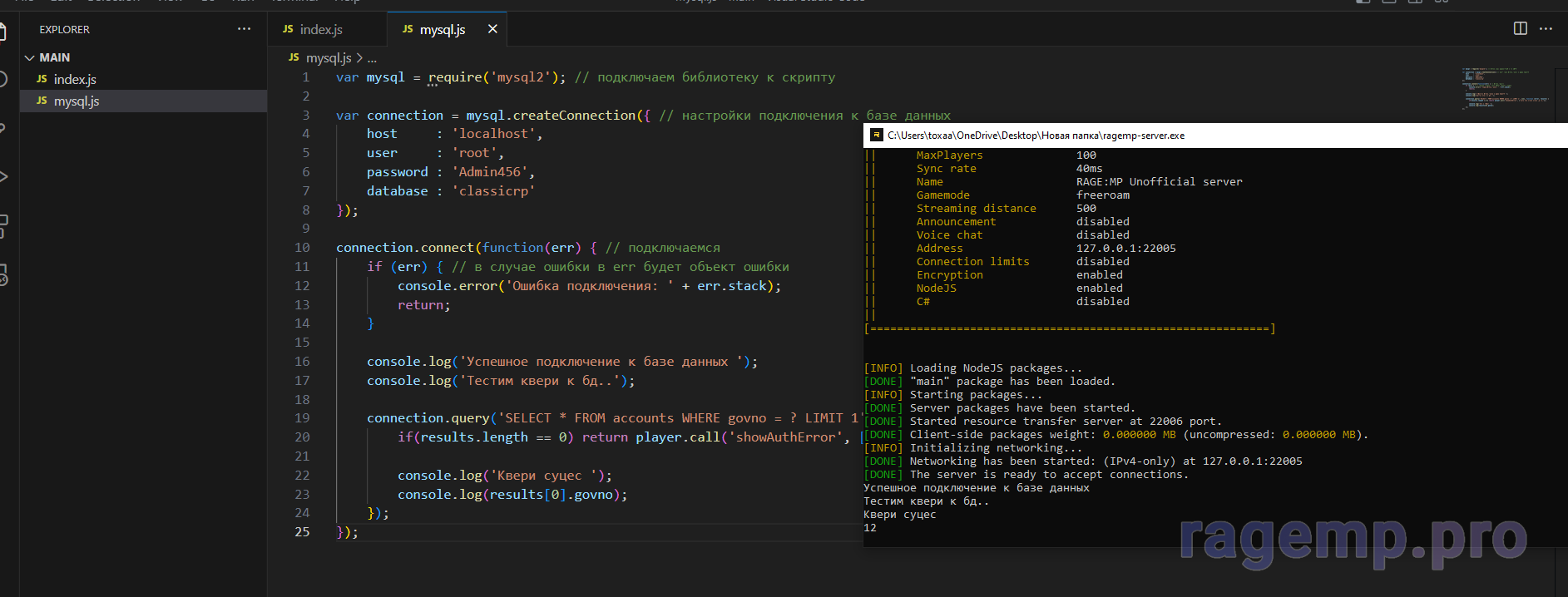The height and width of the screenshot is (597, 1568).
Task: Click the Split Editor Right icon
Action: (1520, 28)
